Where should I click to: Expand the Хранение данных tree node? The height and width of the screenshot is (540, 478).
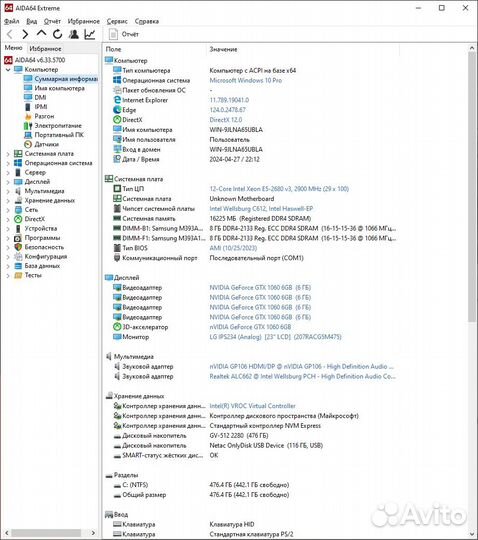tap(8, 200)
